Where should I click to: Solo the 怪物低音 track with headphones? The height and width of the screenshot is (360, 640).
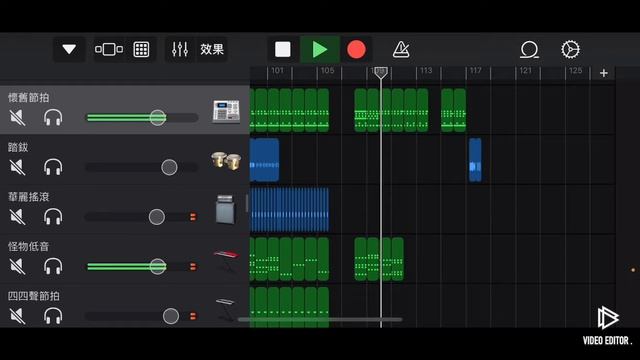point(53,266)
